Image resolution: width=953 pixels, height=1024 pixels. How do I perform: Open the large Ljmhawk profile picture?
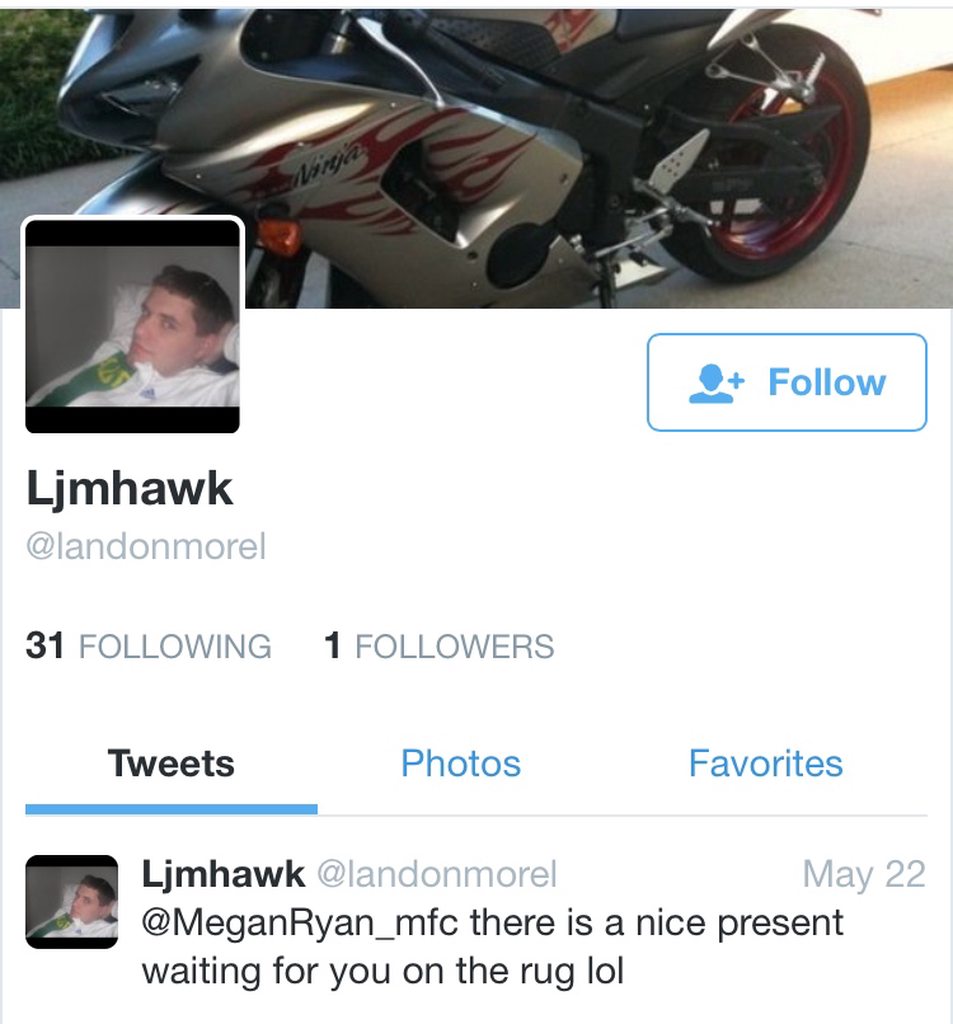133,325
